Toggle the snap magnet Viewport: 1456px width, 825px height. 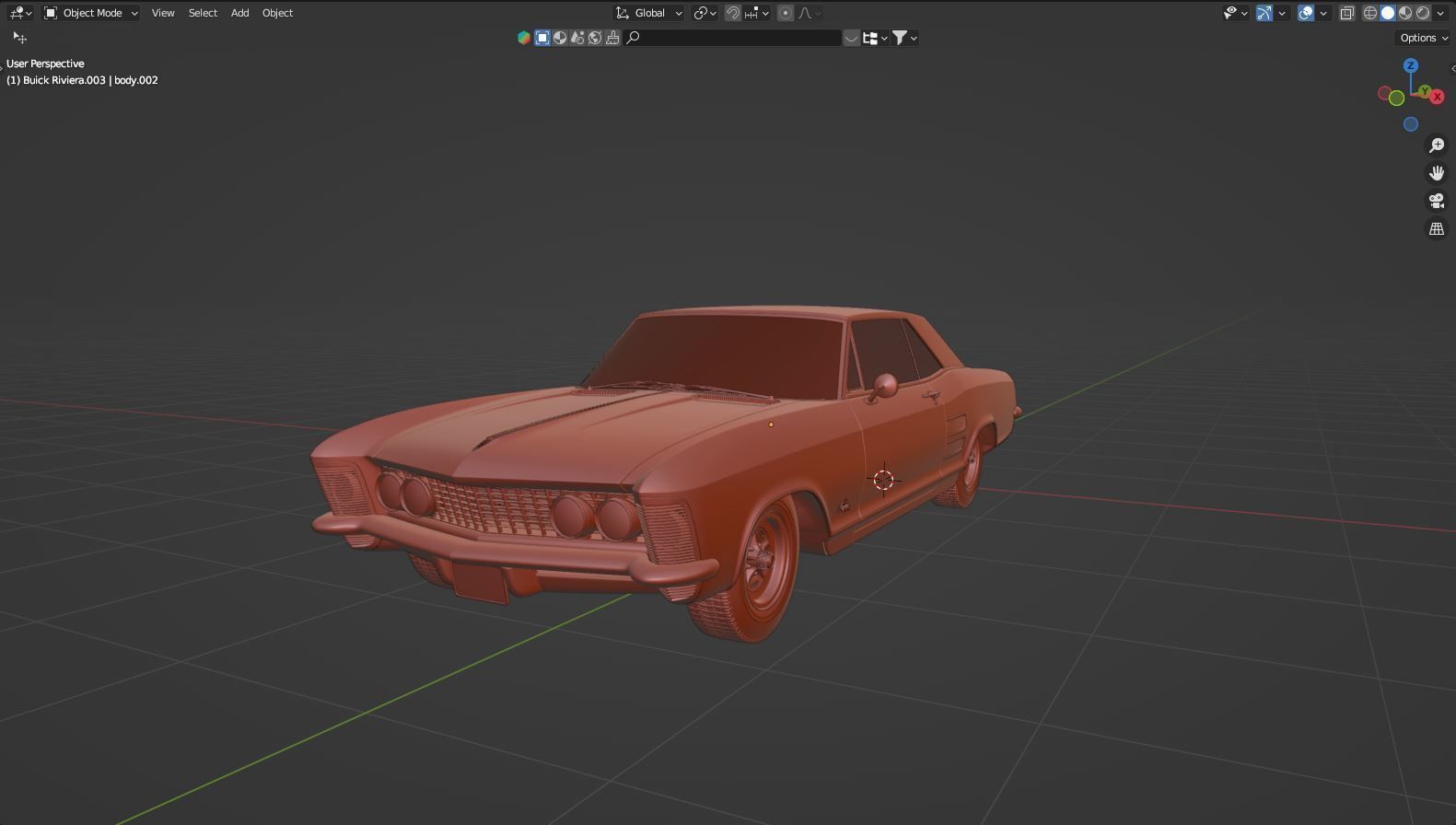[733, 13]
